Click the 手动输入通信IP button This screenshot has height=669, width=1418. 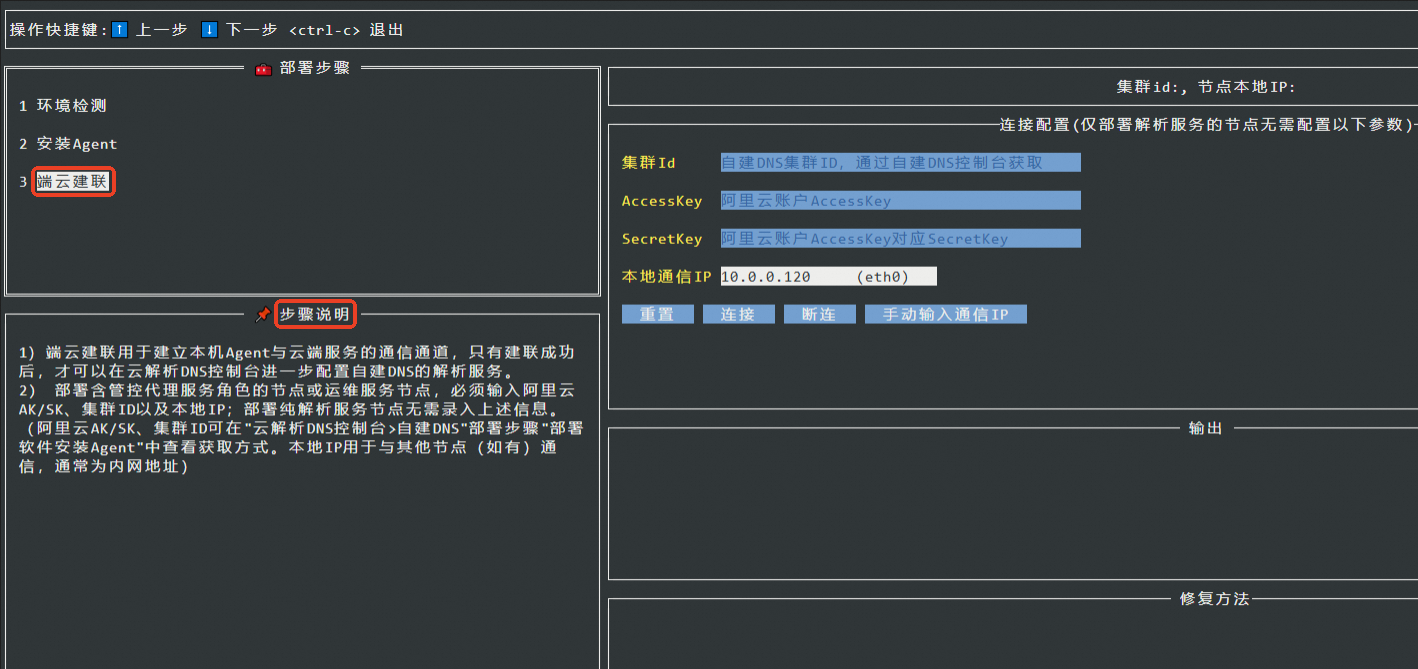[946, 314]
